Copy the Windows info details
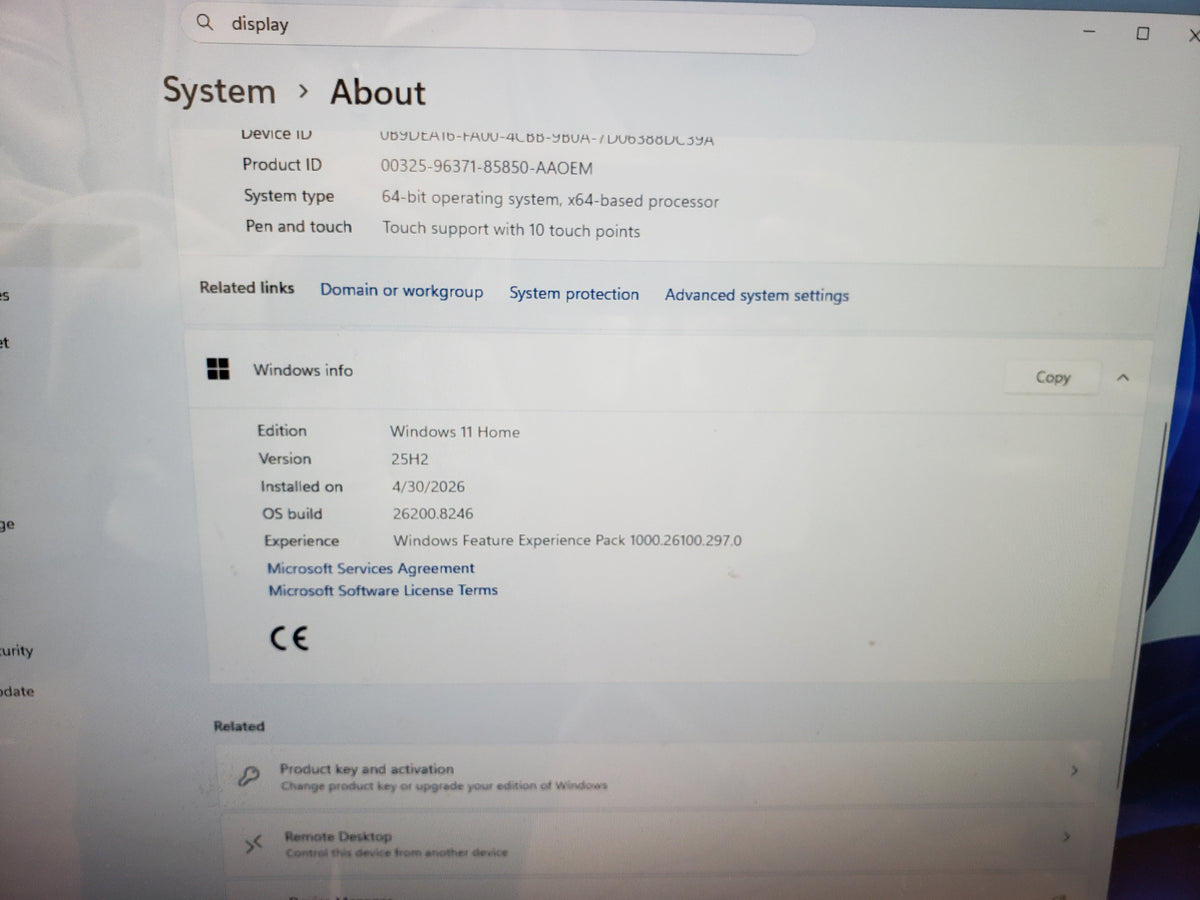1200x900 pixels. click(1052, 377)
